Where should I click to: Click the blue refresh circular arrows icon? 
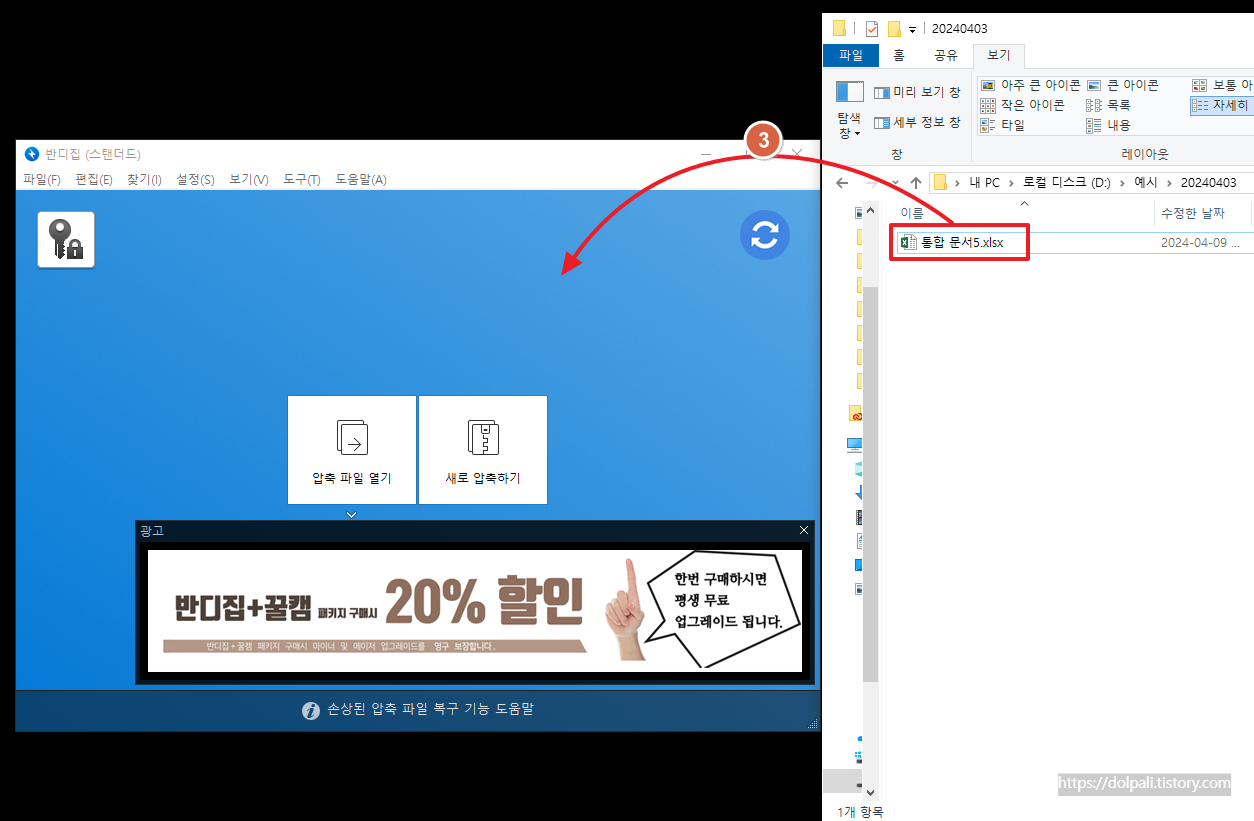pos(765,235)
